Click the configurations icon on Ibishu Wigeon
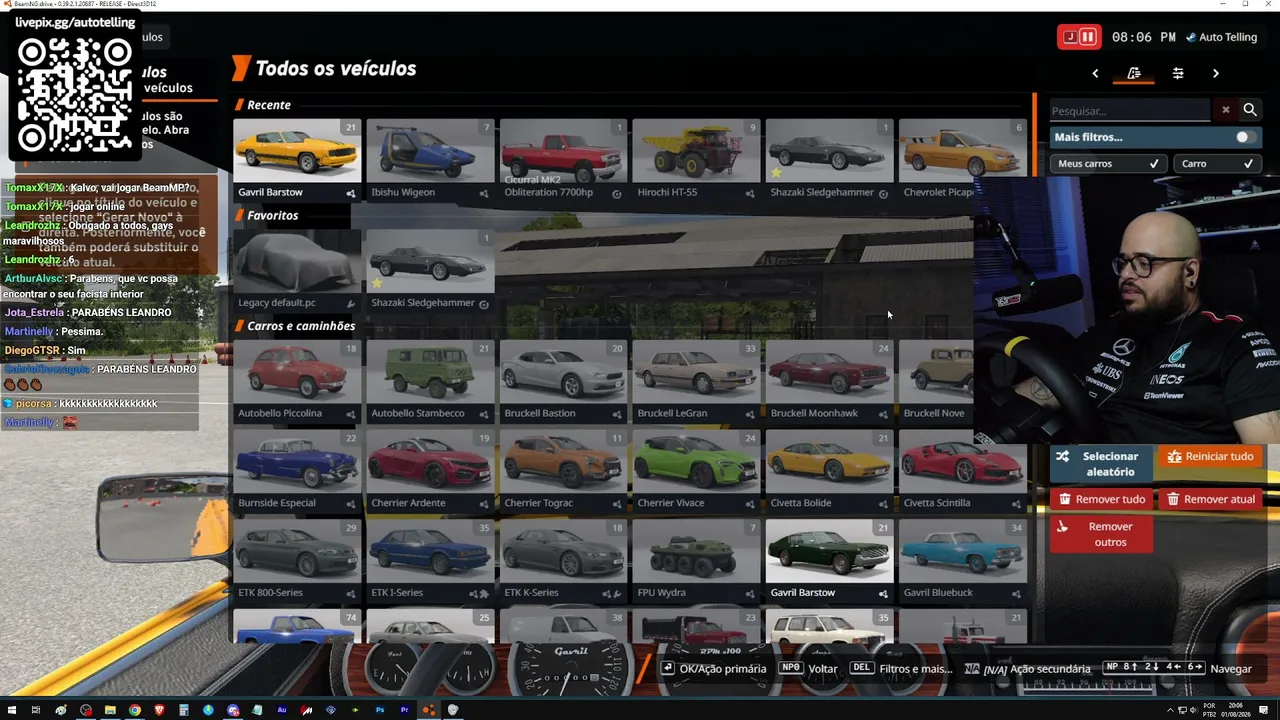 pyautogui.click(x=483, y=193)
